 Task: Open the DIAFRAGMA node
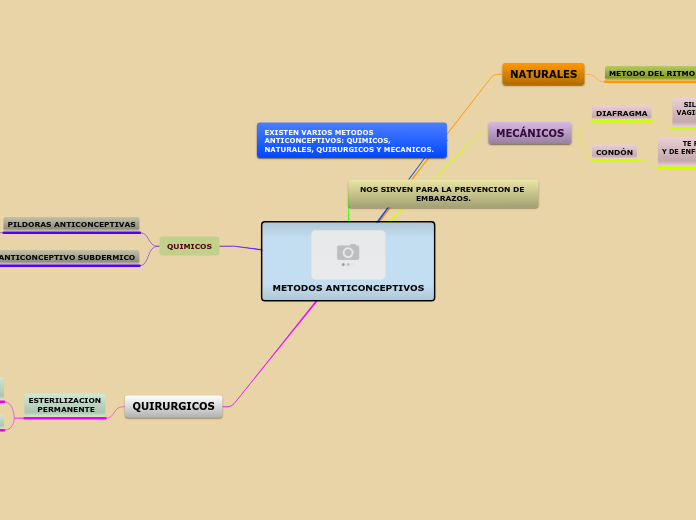click(621, 114)
